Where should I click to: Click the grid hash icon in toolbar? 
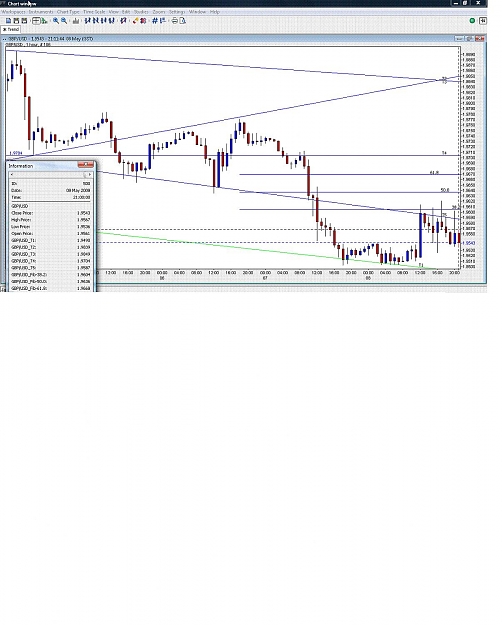tap(155, 21)
